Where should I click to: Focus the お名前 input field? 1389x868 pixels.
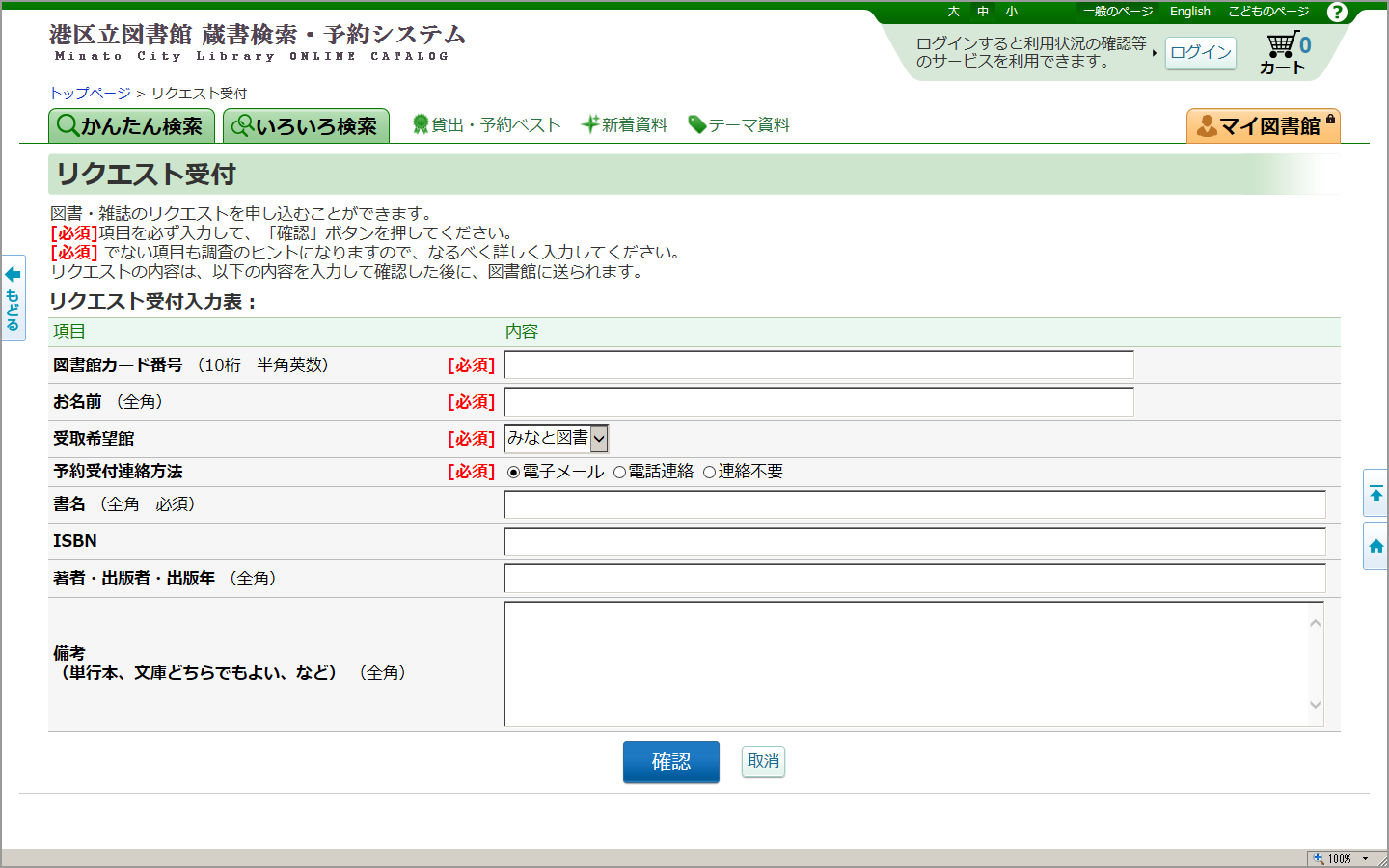click(x=819, y=402)
